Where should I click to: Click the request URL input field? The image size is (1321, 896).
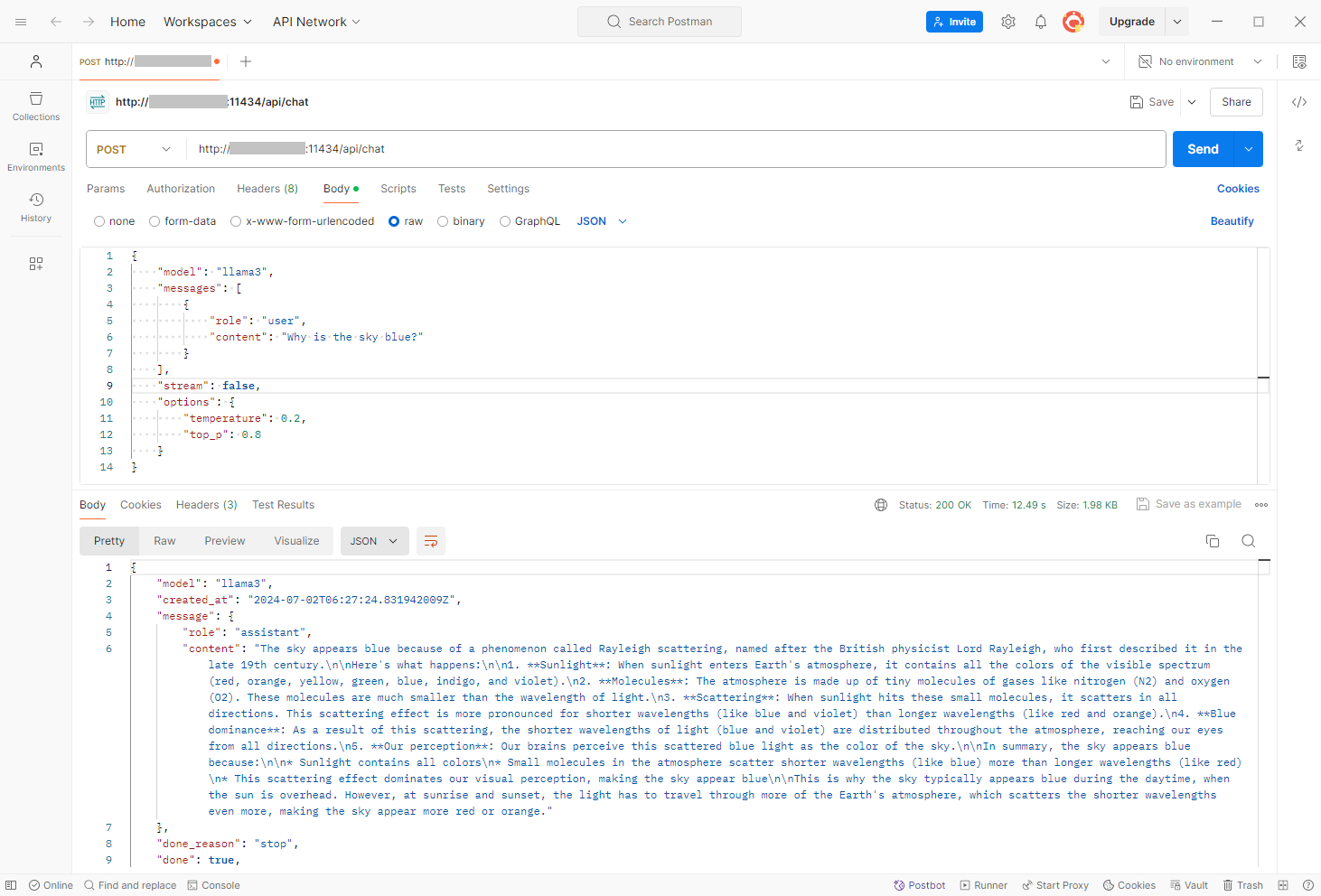[632, 149]
